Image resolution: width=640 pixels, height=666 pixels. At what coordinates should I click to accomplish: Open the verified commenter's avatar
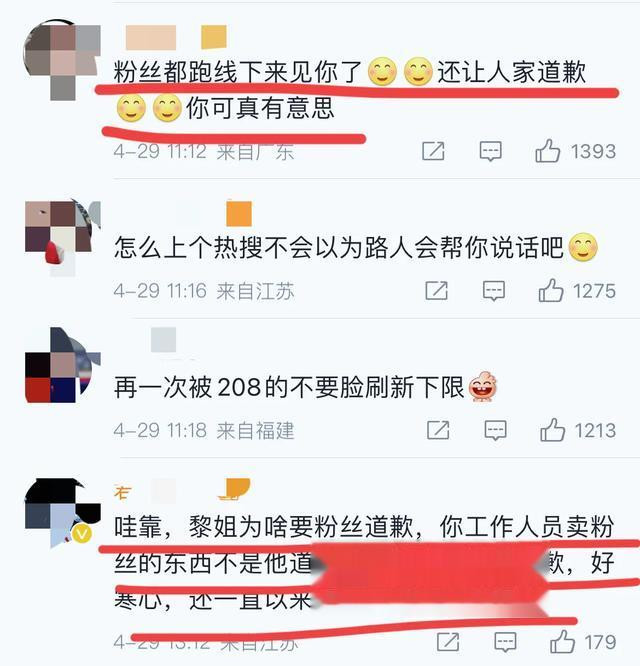[x=63, y=513]
